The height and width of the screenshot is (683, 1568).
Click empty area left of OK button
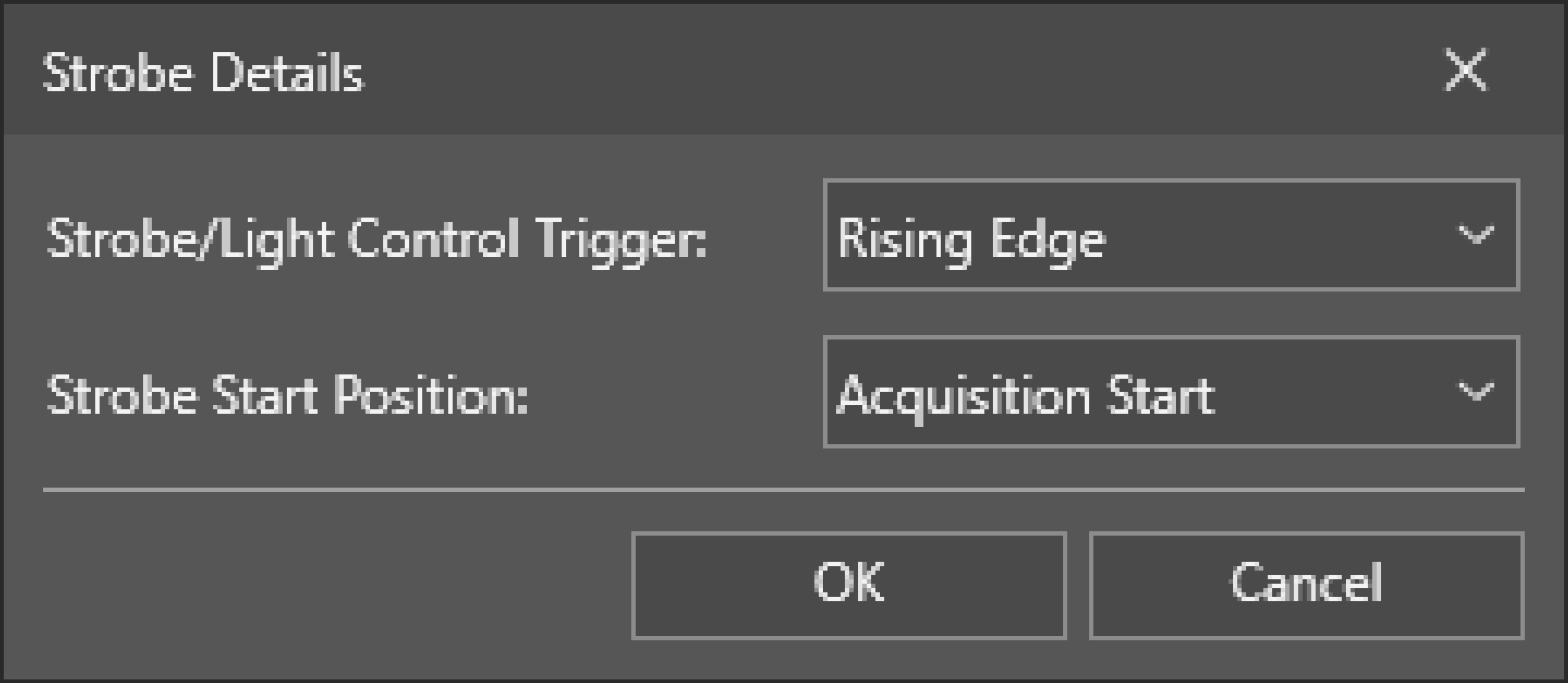click(328, 585)
